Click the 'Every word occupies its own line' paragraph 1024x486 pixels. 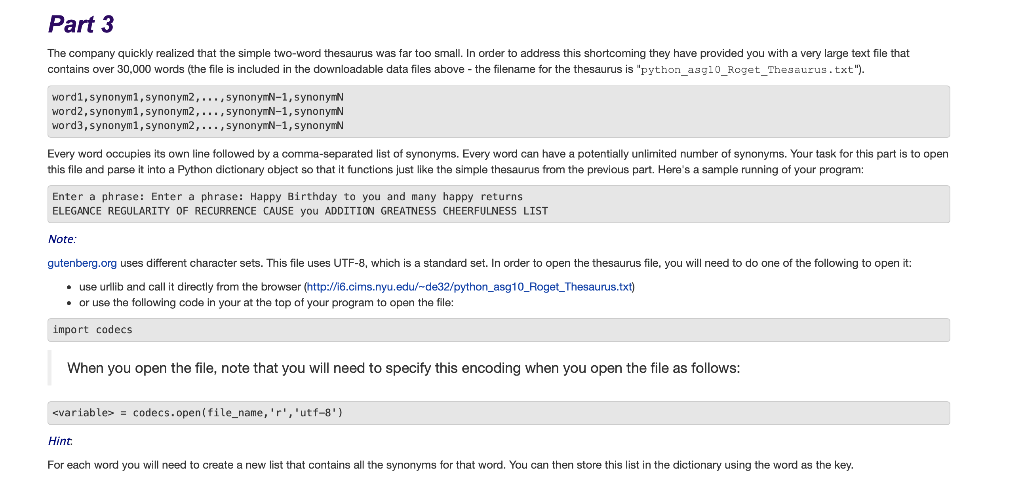[x=498, y=162]
